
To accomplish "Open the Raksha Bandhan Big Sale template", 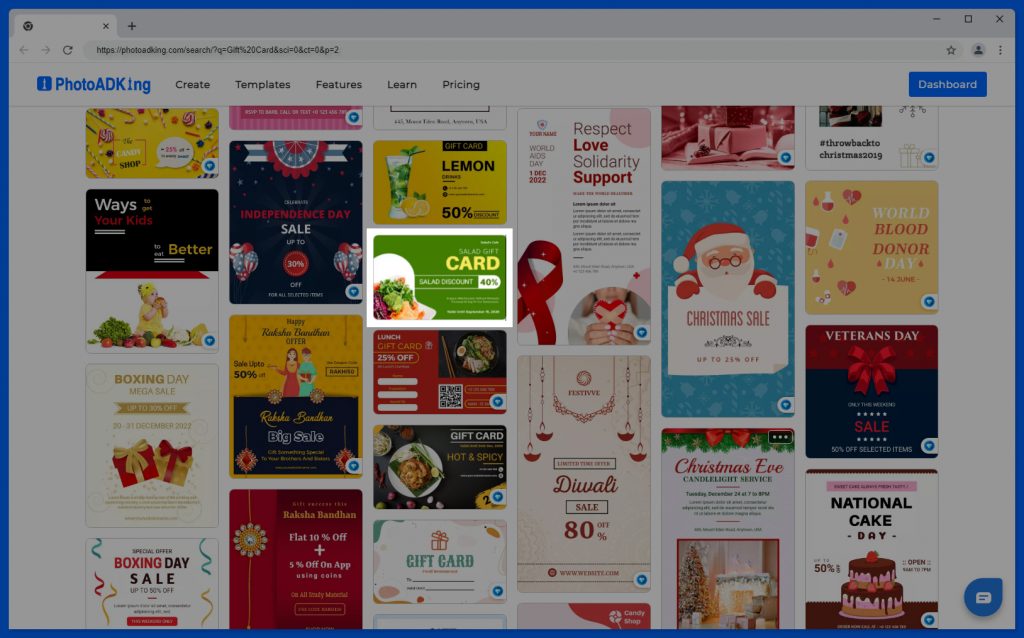I will [296, 396].
